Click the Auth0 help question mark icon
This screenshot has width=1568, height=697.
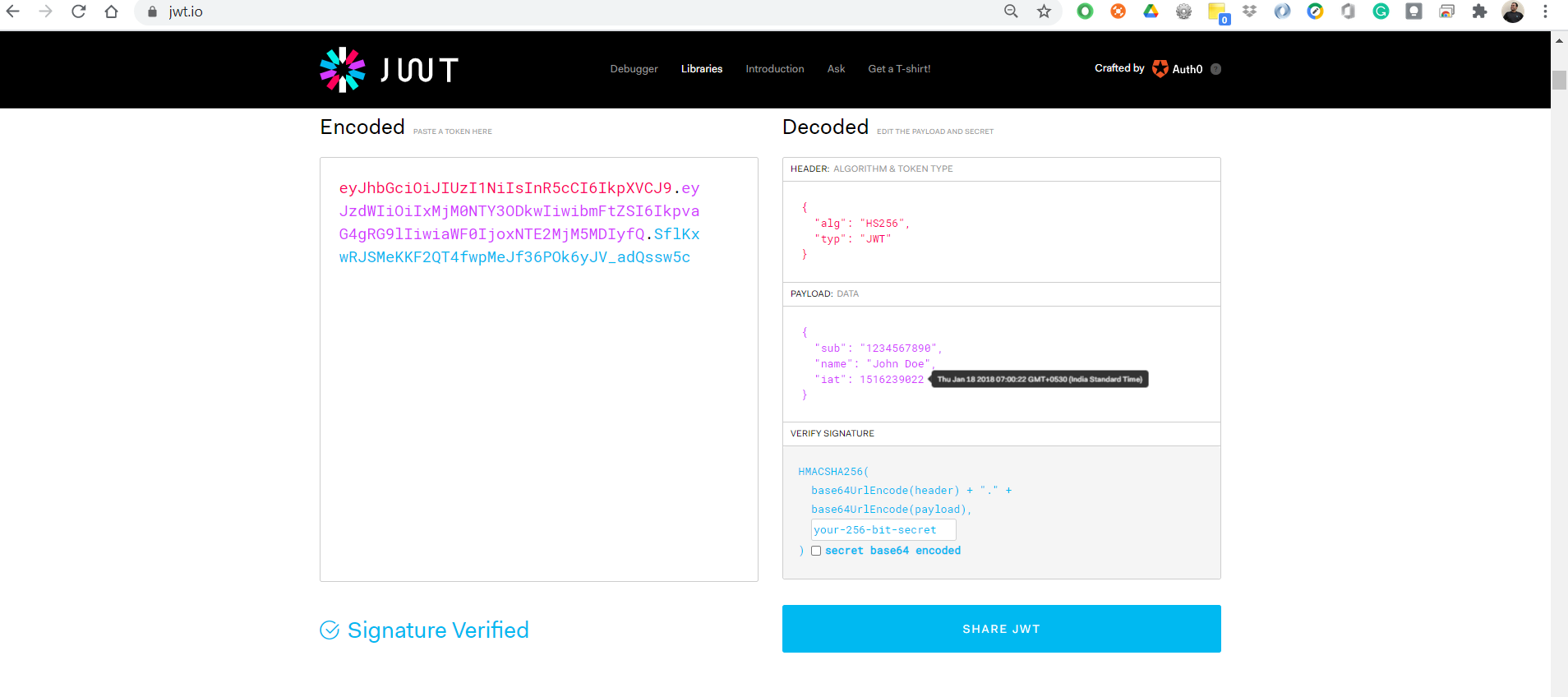[1215, 69]
